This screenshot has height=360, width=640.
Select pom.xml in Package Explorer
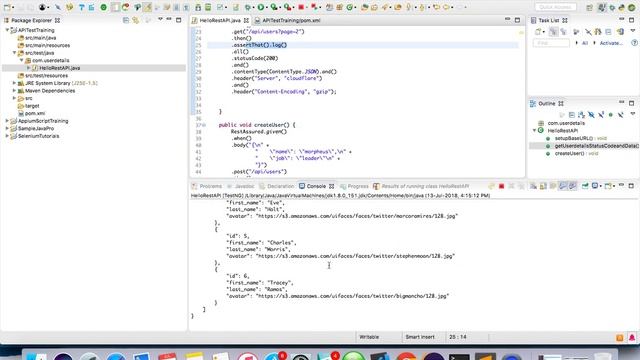pyautogui.click(x=35, y=113)
